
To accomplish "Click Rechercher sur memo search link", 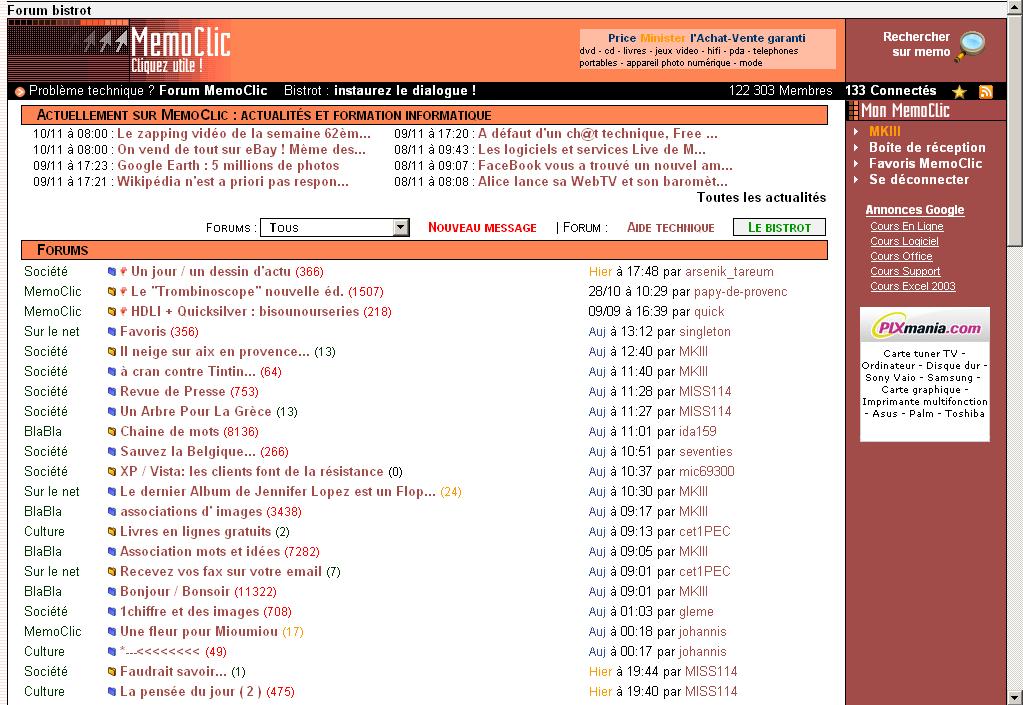I will pos(917,44).
